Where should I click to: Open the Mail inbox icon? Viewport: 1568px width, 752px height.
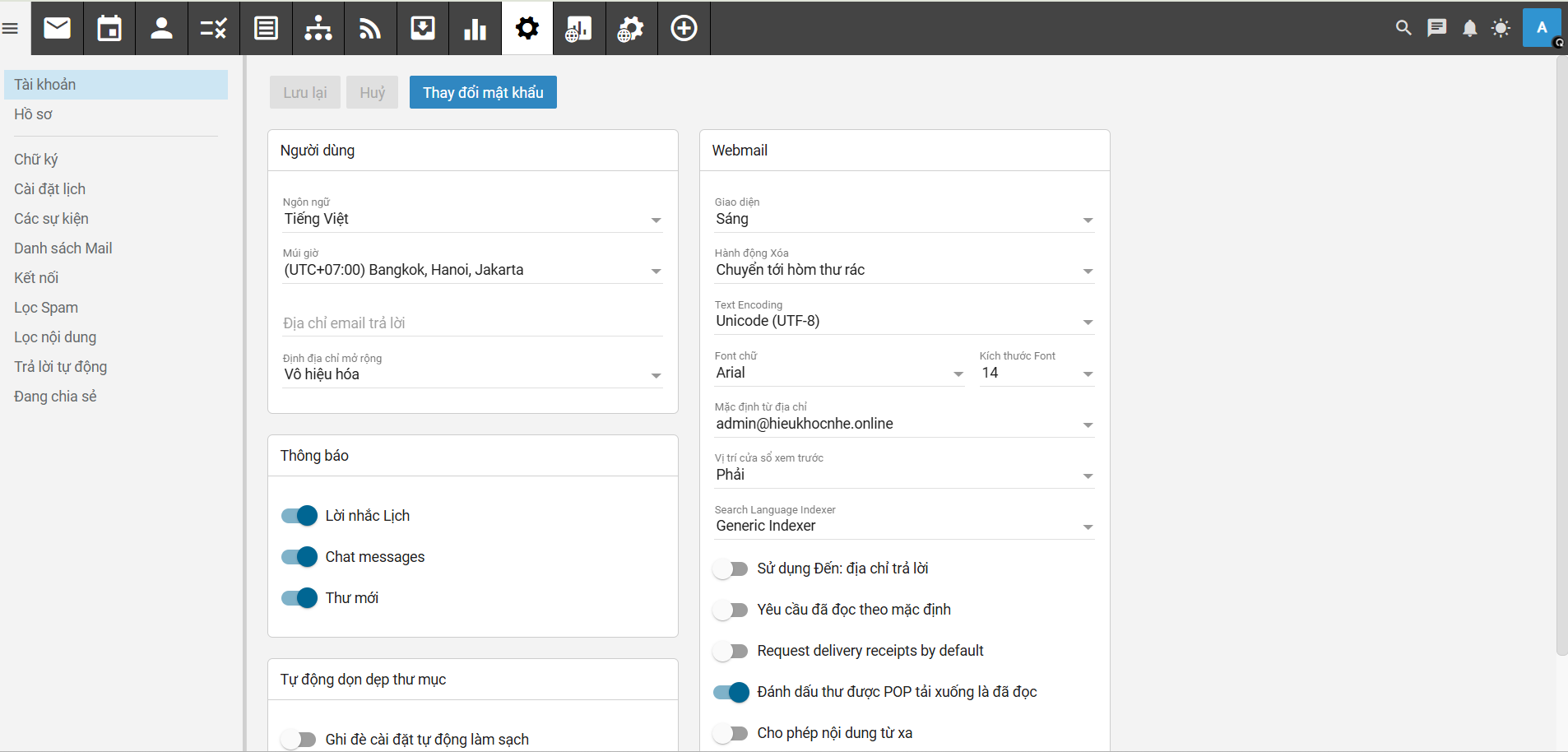pos(57,29)
